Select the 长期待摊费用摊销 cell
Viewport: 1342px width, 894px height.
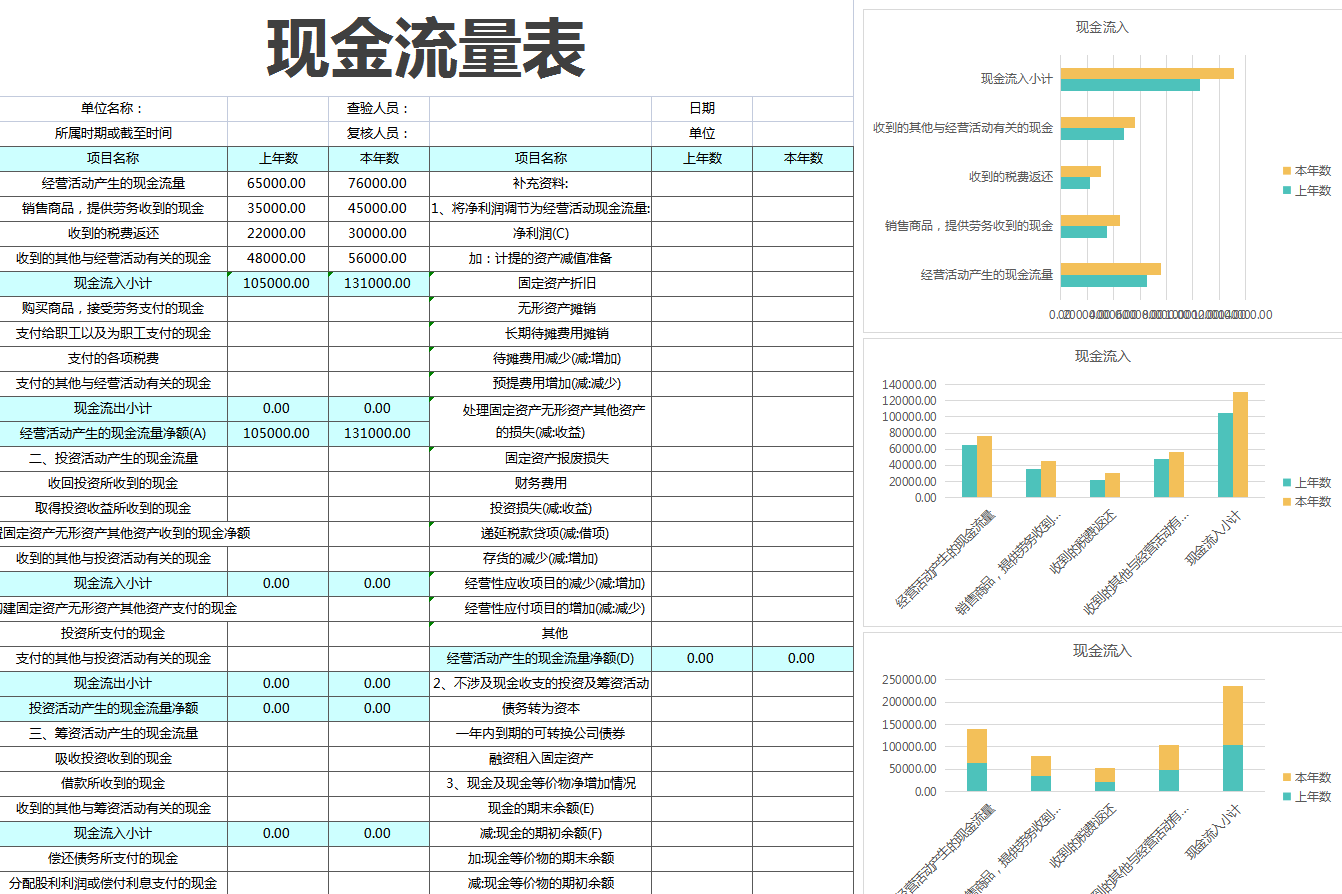pyautogui.click(x=540, y=333)
